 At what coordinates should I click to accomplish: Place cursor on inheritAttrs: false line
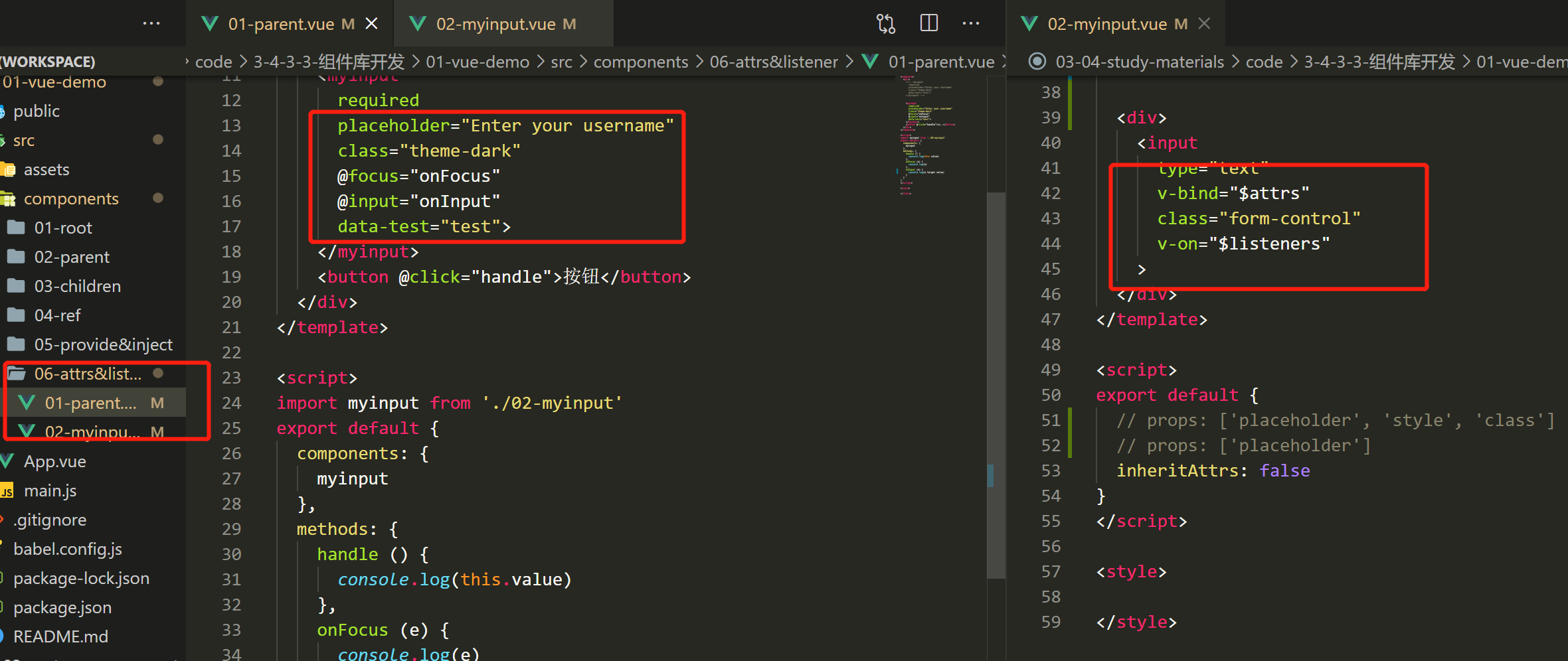coord(1213,471)
